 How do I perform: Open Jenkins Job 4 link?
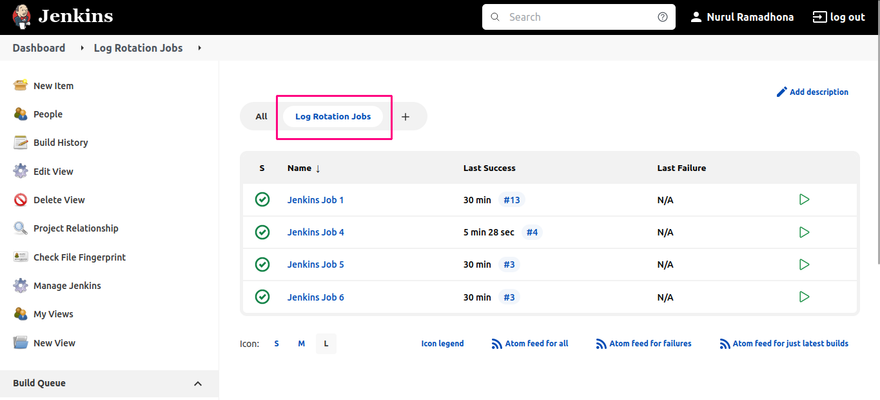point(315,232)
